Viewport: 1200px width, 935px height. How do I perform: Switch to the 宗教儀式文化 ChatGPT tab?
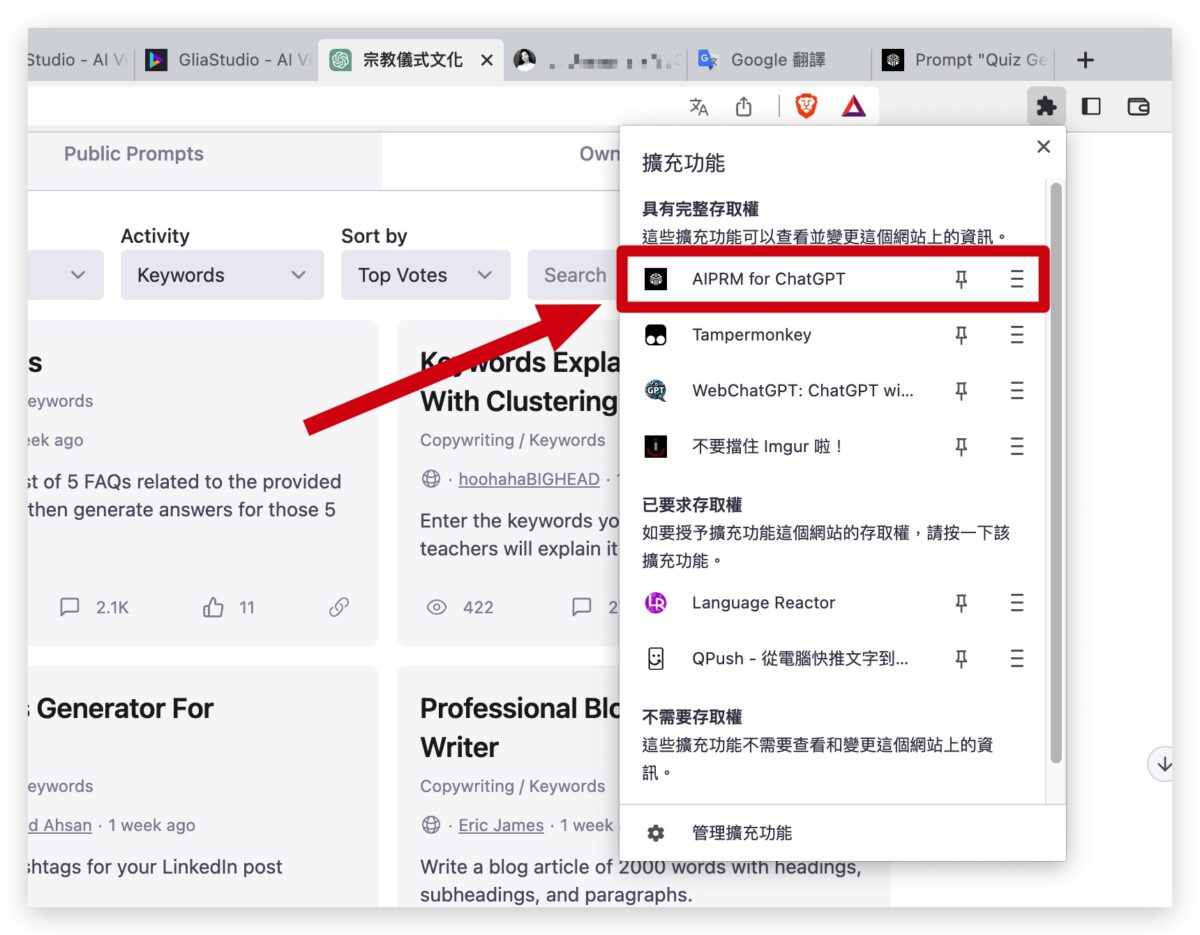point(412,60)
